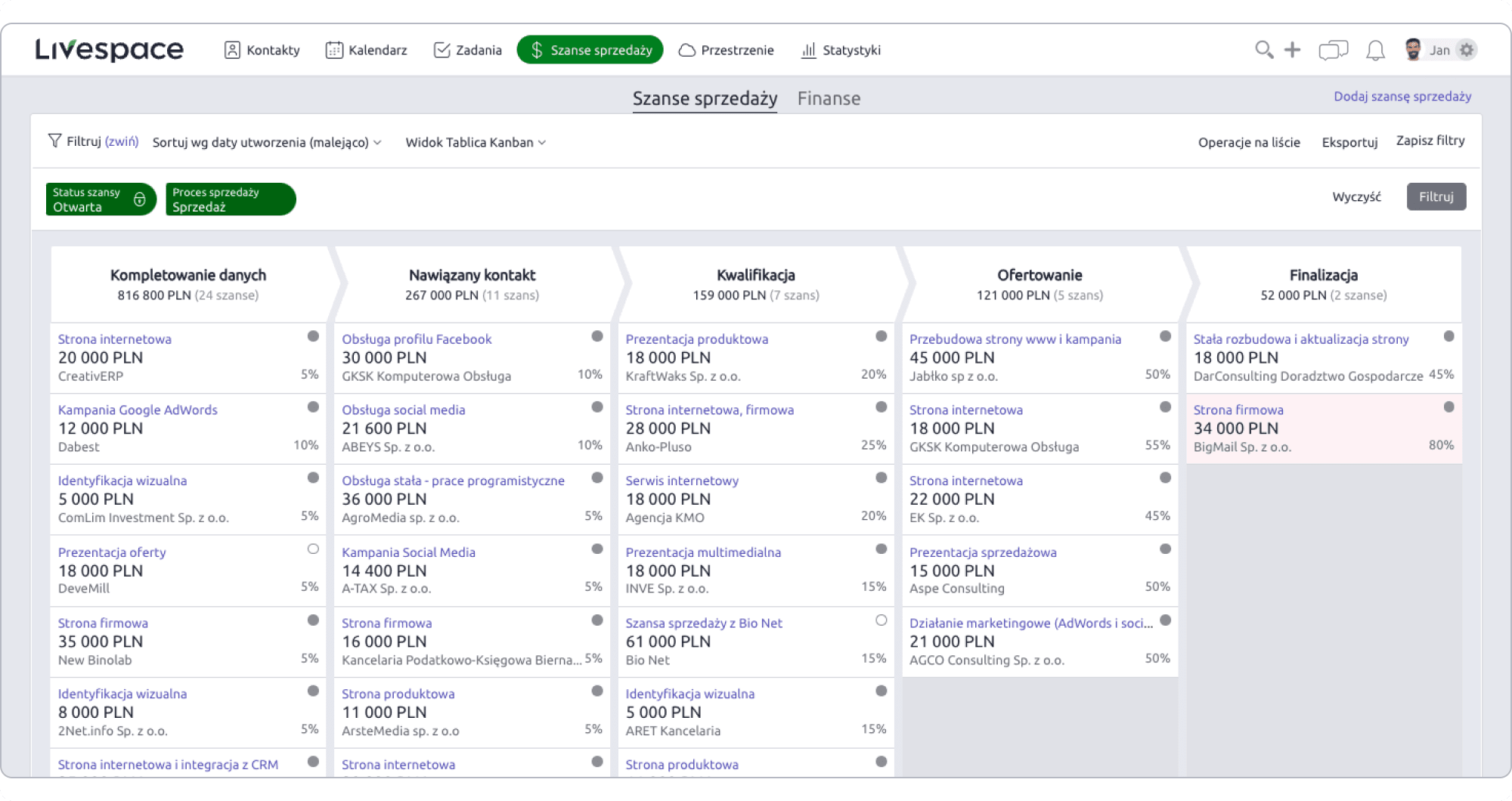This screenshot has width=1512, height=801.
Task: Toggle the empty circle on Bio Net card
Action: (881, 620)
